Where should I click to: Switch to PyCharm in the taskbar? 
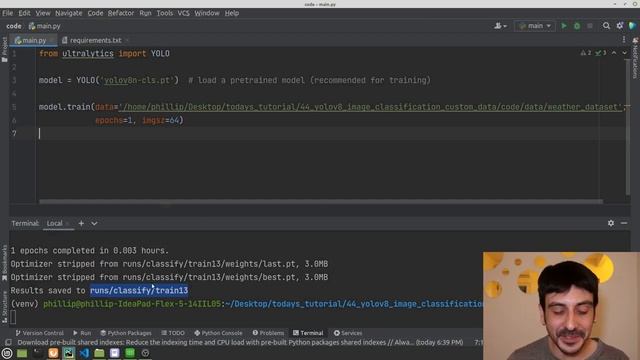coord(69,353)
